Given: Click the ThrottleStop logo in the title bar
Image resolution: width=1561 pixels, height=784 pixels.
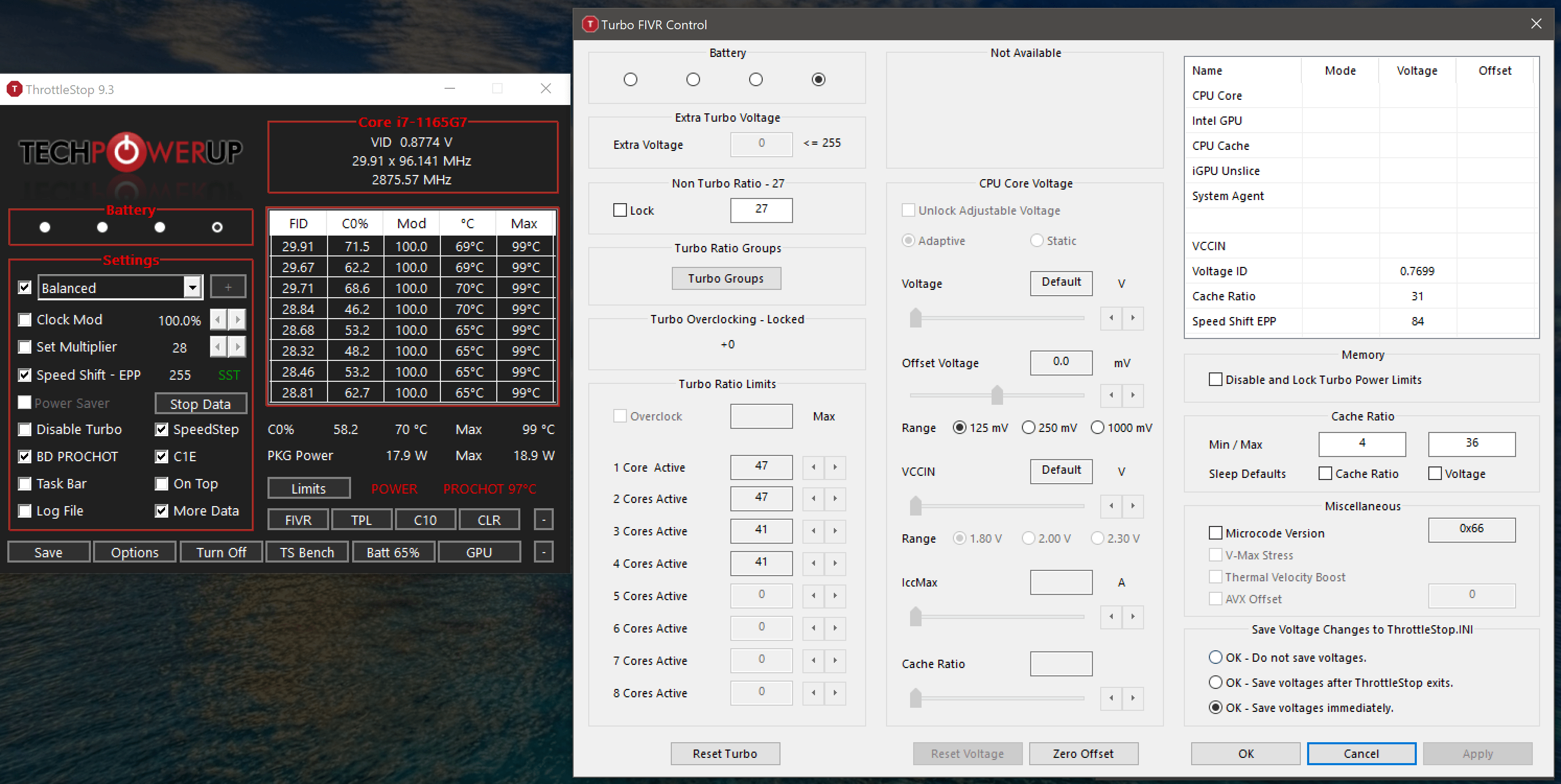Looking at the screenshot, I should pyautogui.click(x=14, y=89).
